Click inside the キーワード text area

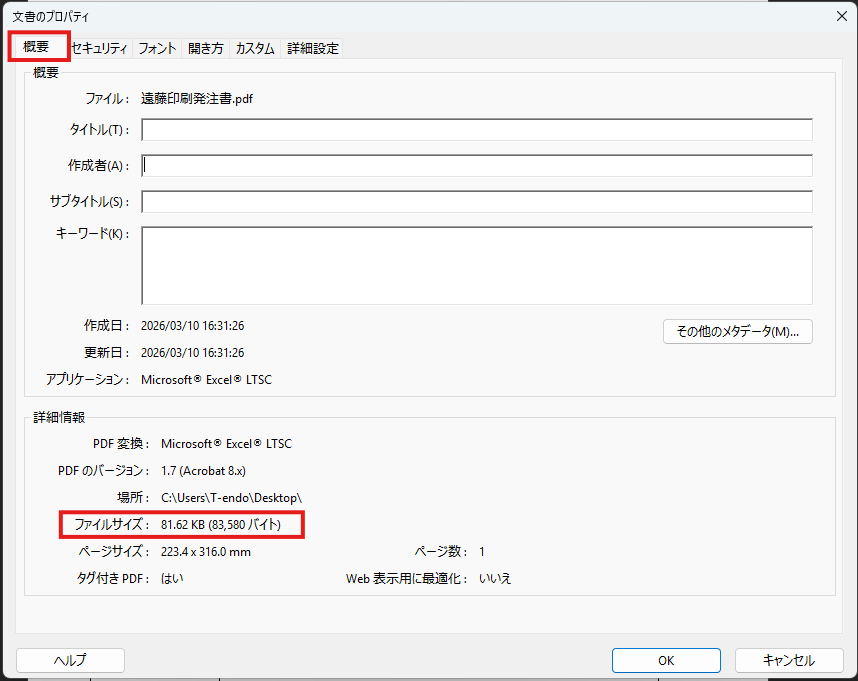476,265
